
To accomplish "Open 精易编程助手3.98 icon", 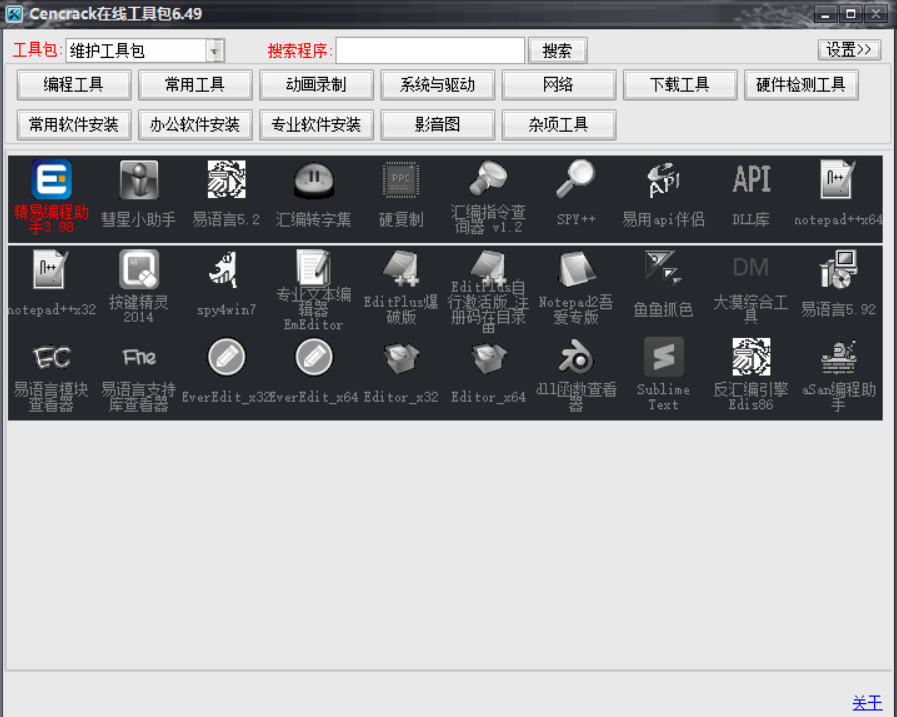I will (x=51, y=180).
